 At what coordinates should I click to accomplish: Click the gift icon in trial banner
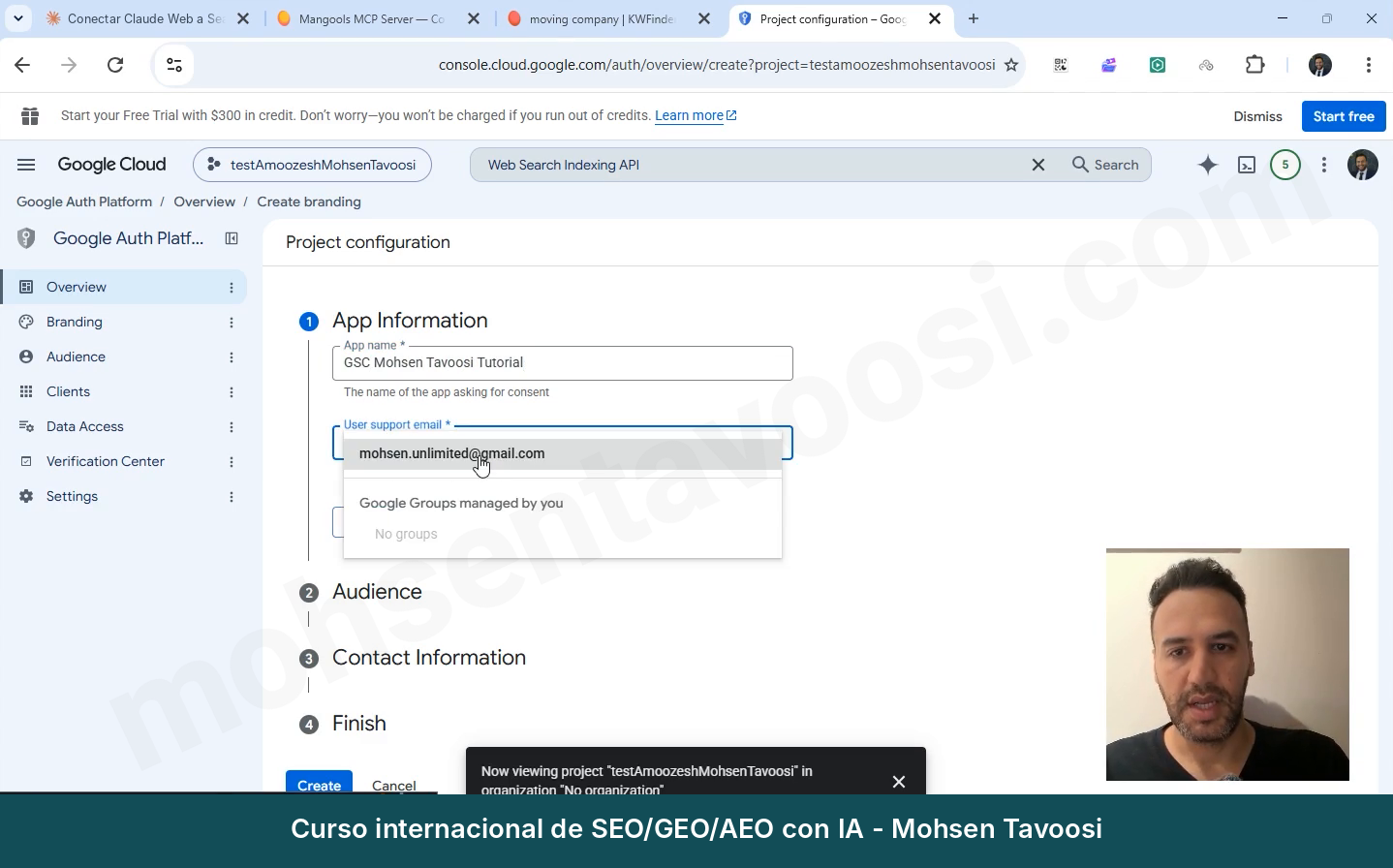tap(30, 116)
